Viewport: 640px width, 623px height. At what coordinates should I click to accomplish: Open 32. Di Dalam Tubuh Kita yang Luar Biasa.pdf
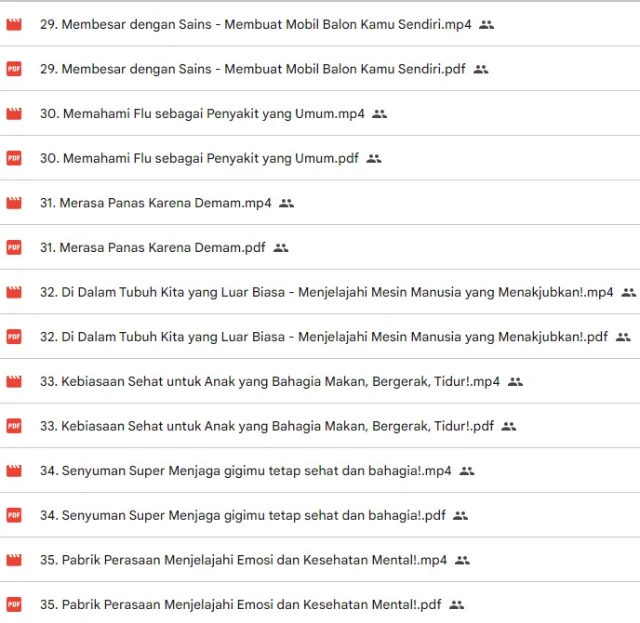tap(323, 337)
